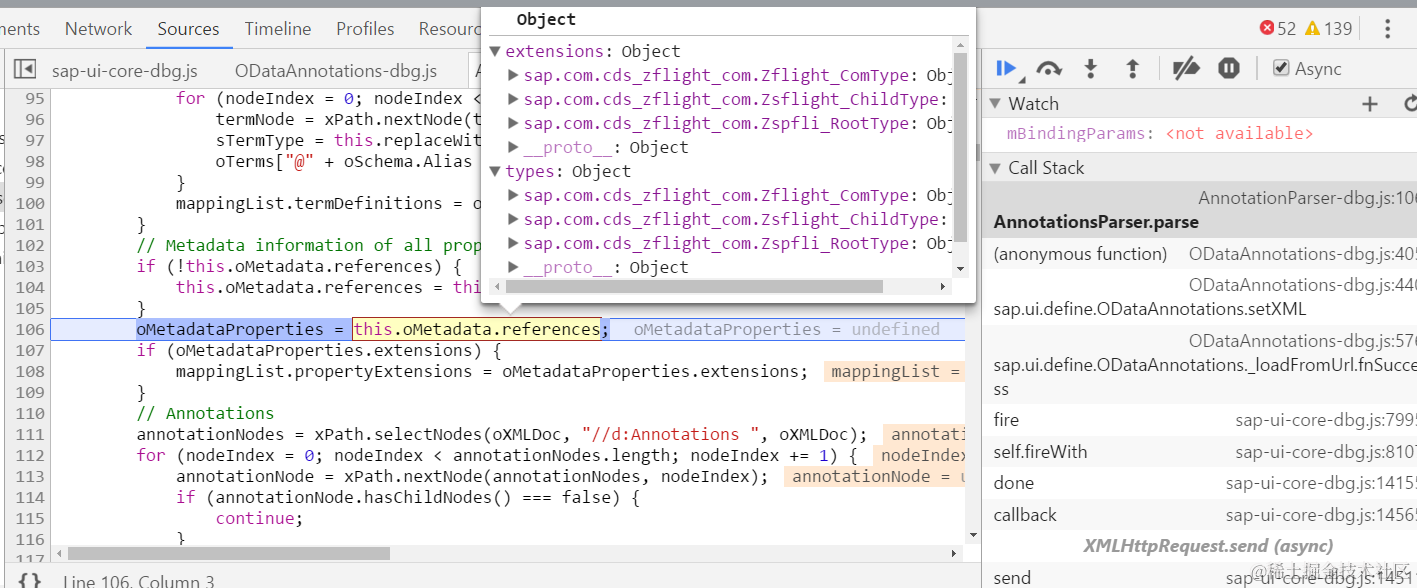1417x588 pixels.
Task: Open ODataAnnotations-dbg.js file tab
Action: click(336, 71)
